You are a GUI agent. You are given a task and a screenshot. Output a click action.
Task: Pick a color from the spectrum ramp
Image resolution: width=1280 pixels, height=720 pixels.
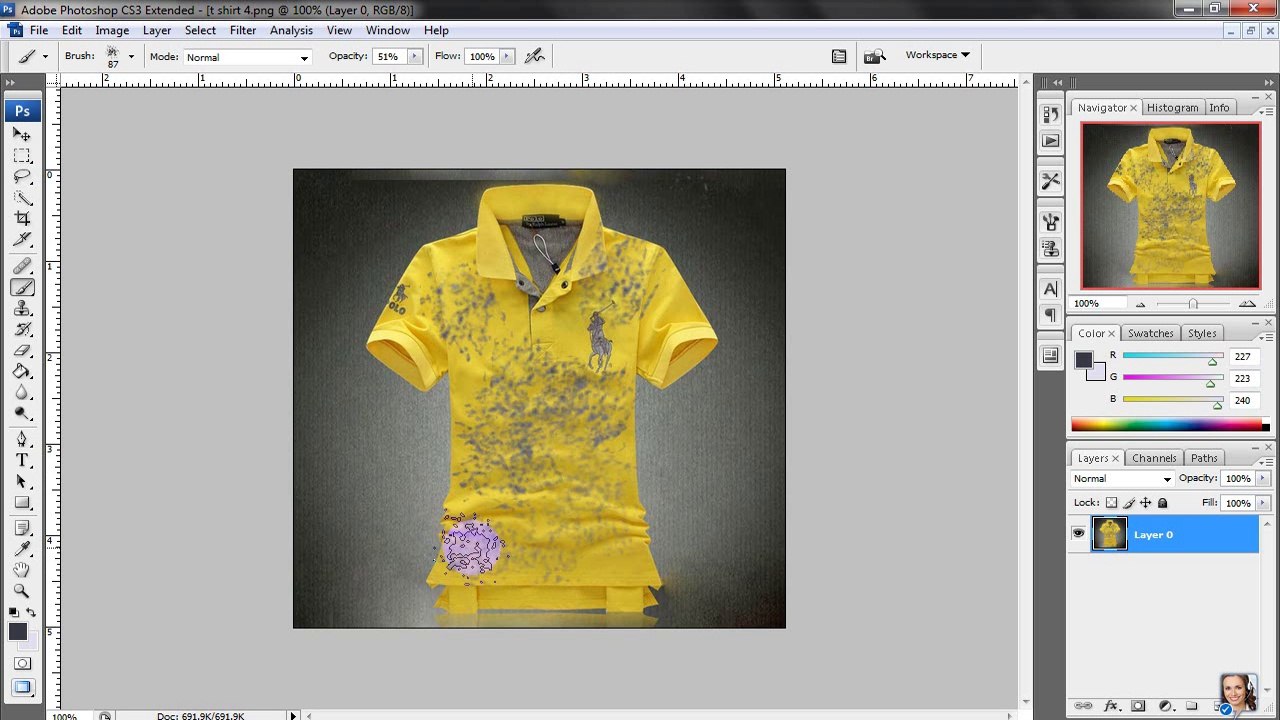pyautogui.click(x=1167, y=425)
